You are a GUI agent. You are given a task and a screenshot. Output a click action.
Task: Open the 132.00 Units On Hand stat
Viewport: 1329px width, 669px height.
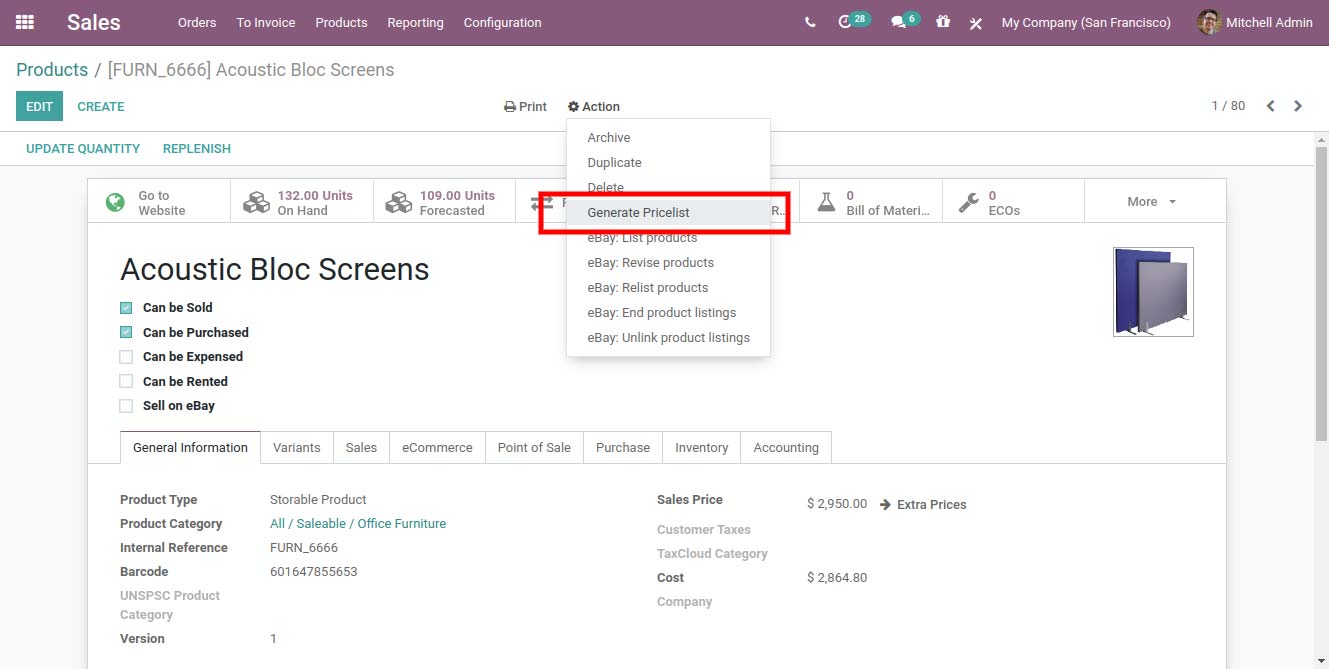(302, 203)
